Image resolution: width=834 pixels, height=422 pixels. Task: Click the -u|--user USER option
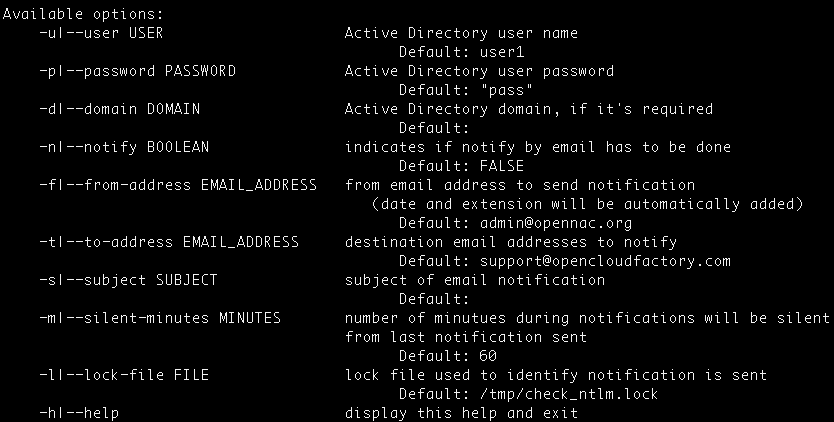tap(101, 33)
